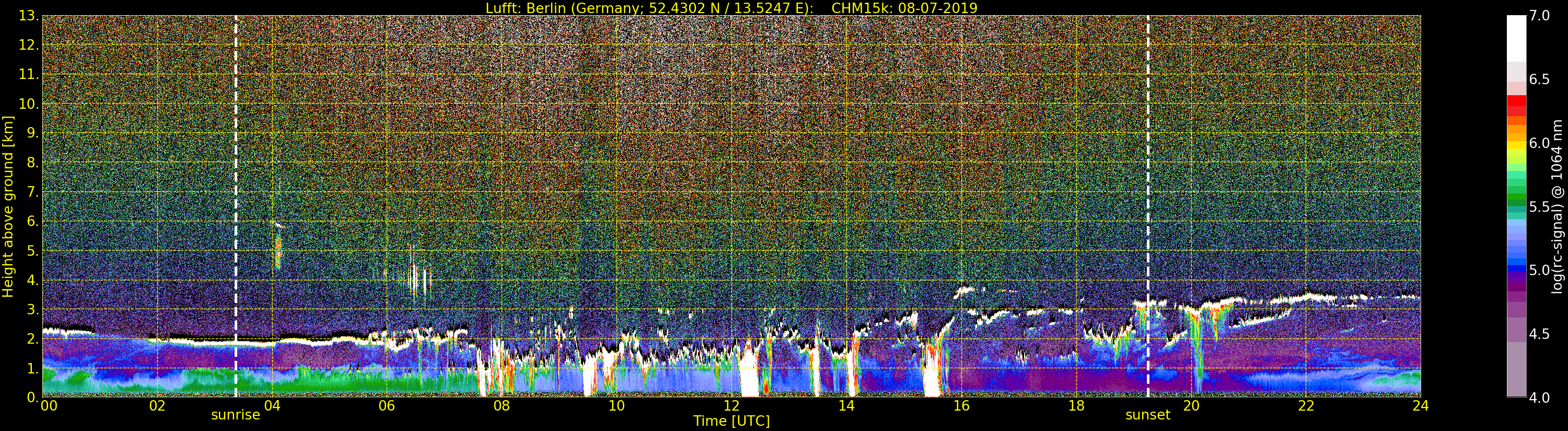Click the height axis tick label '11.'
Viewport: 1568px width, 431px height.
click(29, 74)
